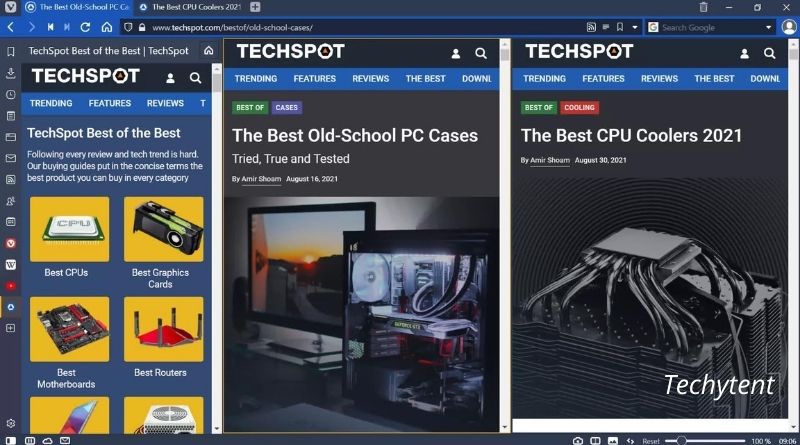The height and width of the screenshot is (445, 800).
Task: Open the Vivaldi web panel icon
Action: [10, 243]
